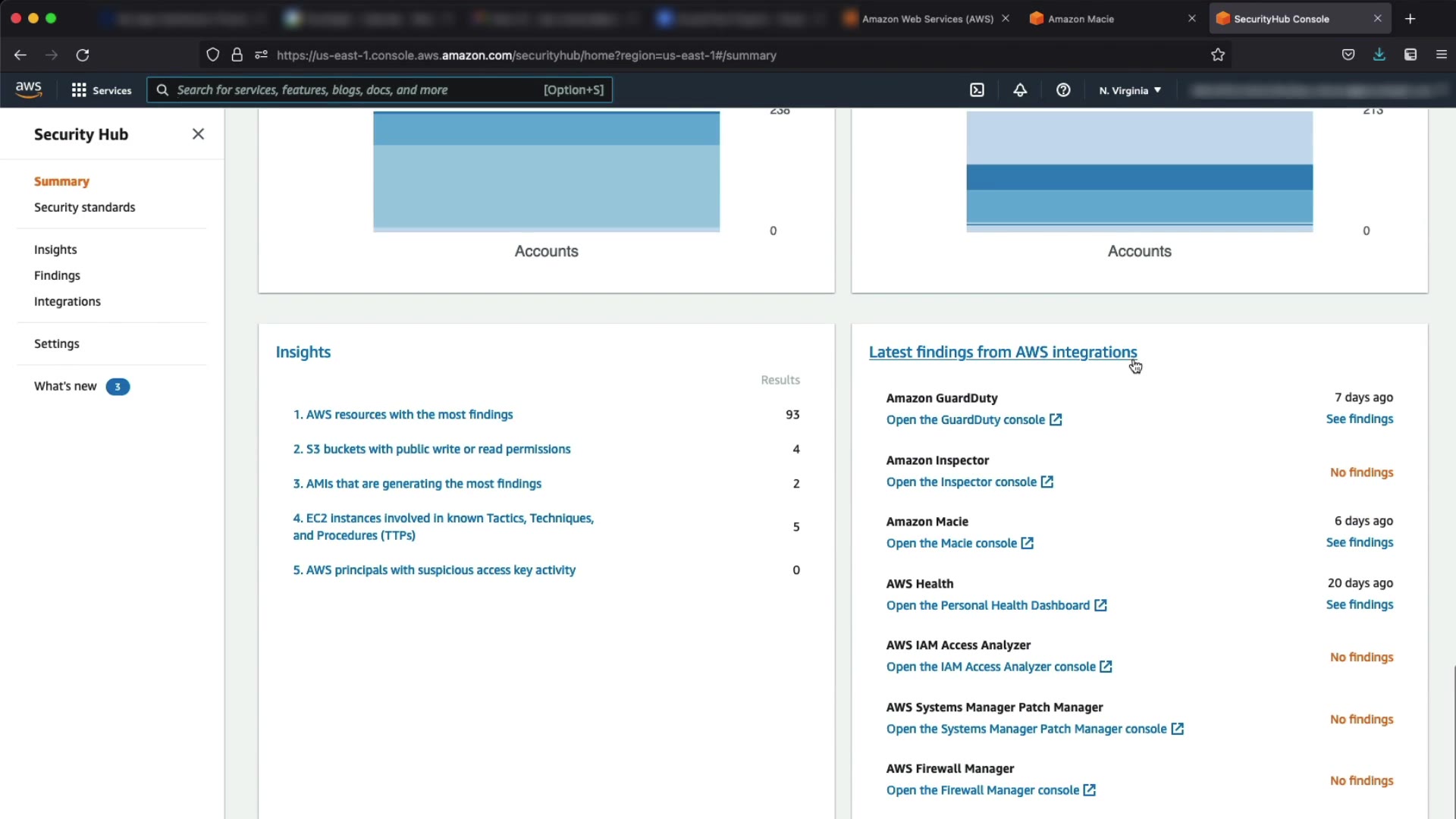See findings for Amazon Macie

pos(1359,542)
